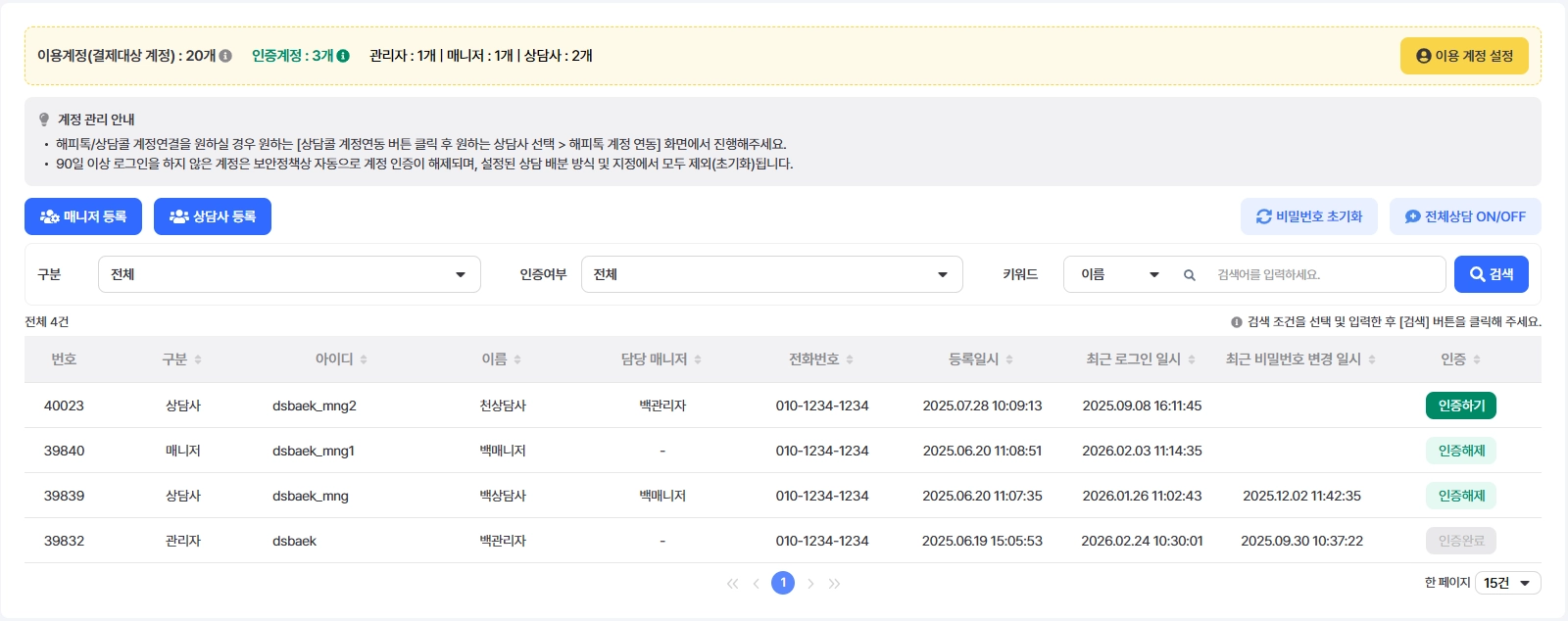Click info icon beside 이용계정 20개

point(225,56)
